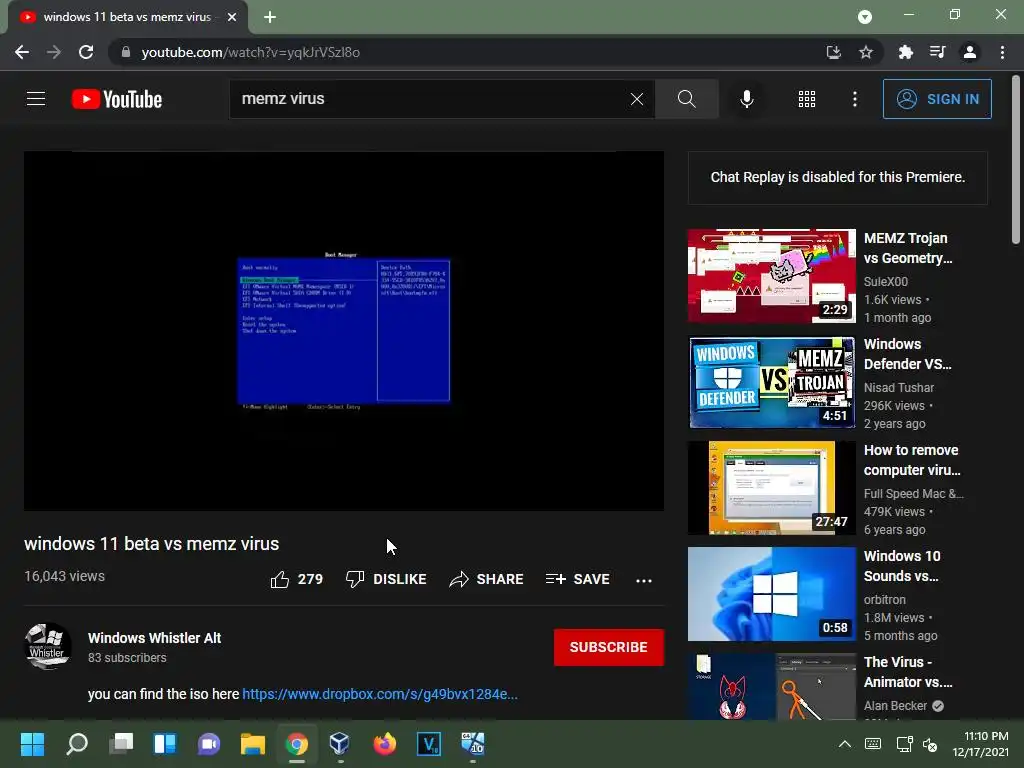Click the magnifier search button
The image size is (1024, 768).
686,99
